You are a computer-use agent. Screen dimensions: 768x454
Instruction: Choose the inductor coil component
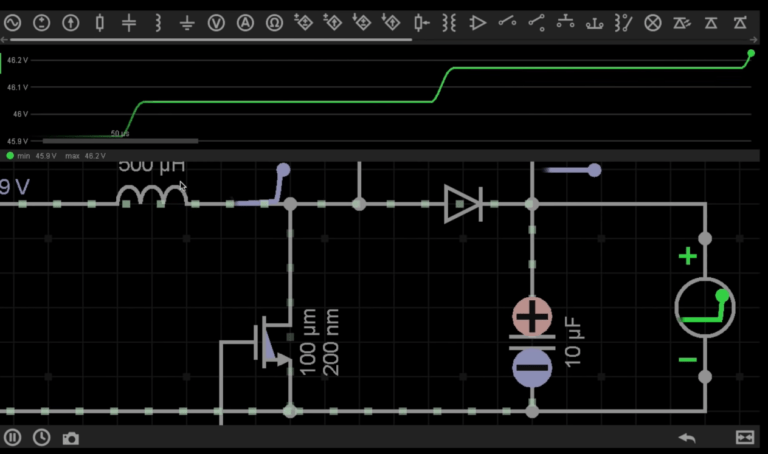tap(158, 21)
